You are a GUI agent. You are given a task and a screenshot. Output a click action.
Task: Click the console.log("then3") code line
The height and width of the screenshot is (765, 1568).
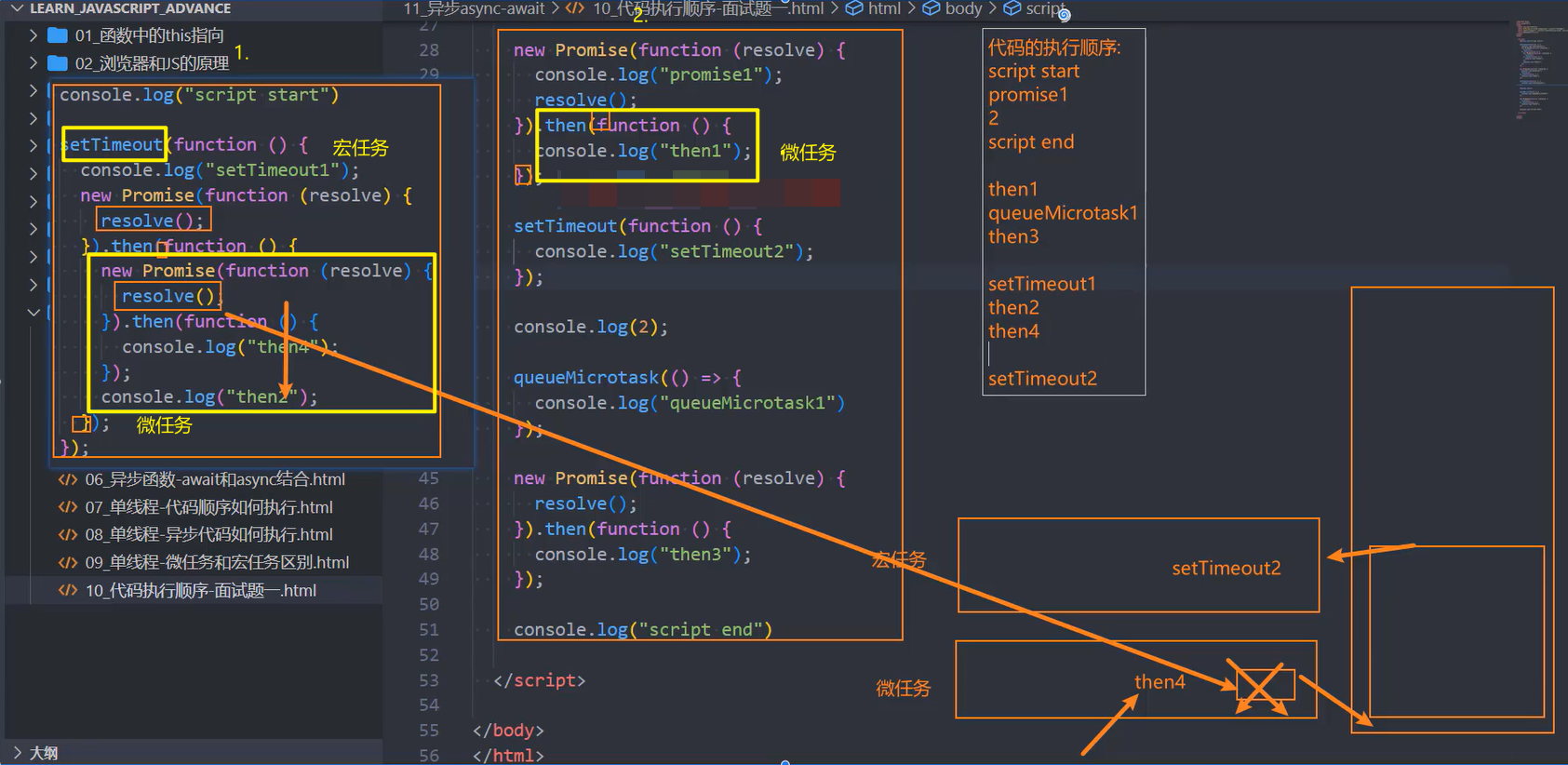tap(643, 555)
